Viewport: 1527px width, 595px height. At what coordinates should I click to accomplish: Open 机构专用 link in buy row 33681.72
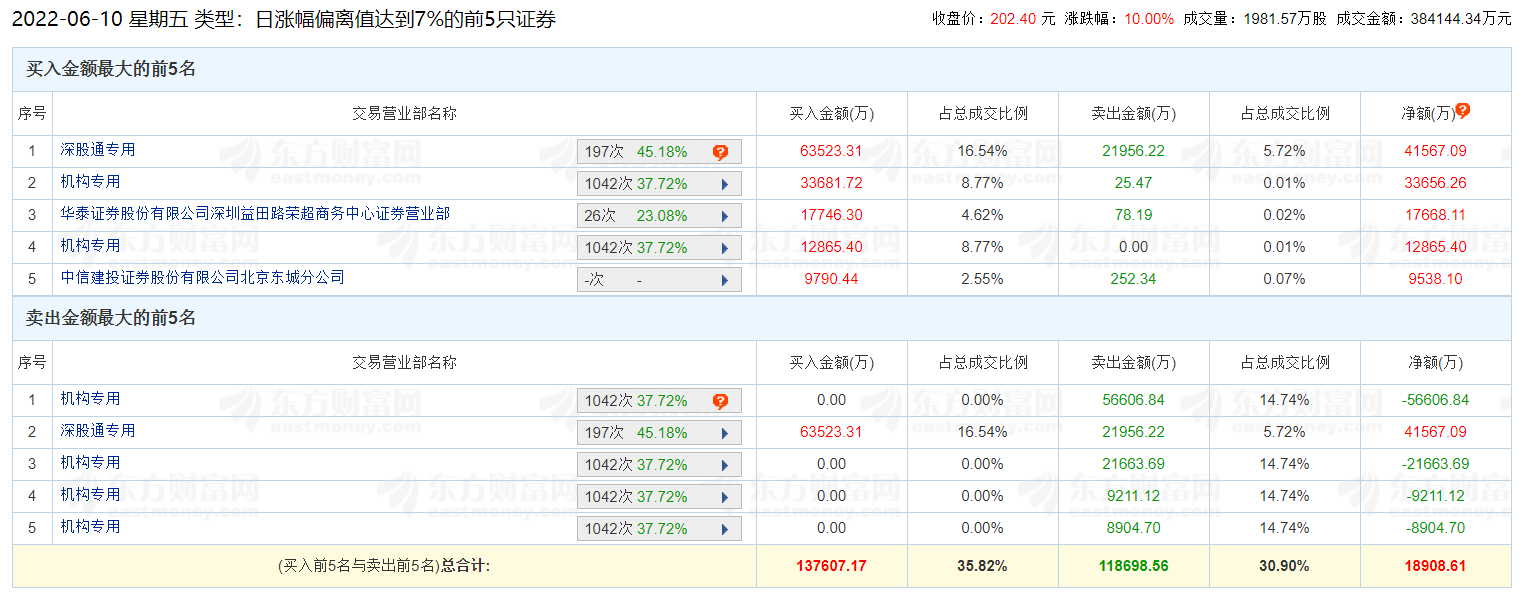click(x=90, y=182)
